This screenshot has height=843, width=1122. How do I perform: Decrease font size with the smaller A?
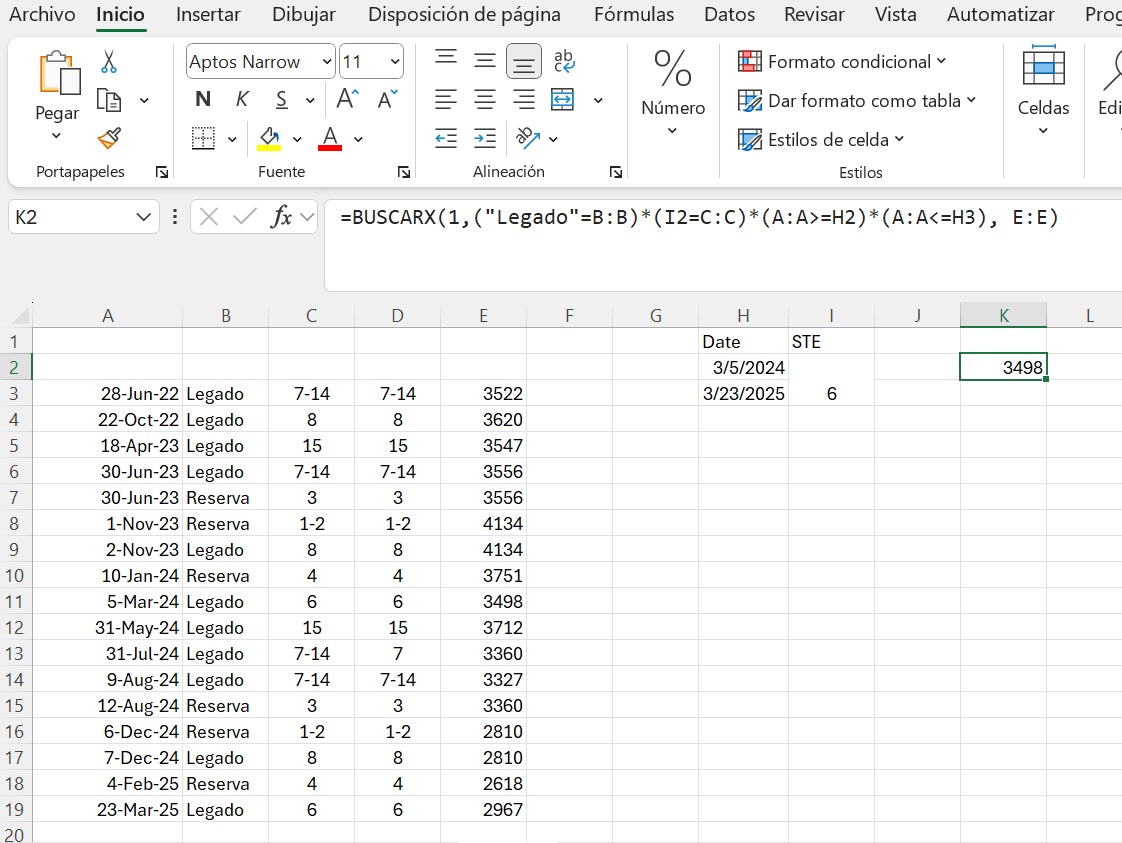tap(388, 99)
